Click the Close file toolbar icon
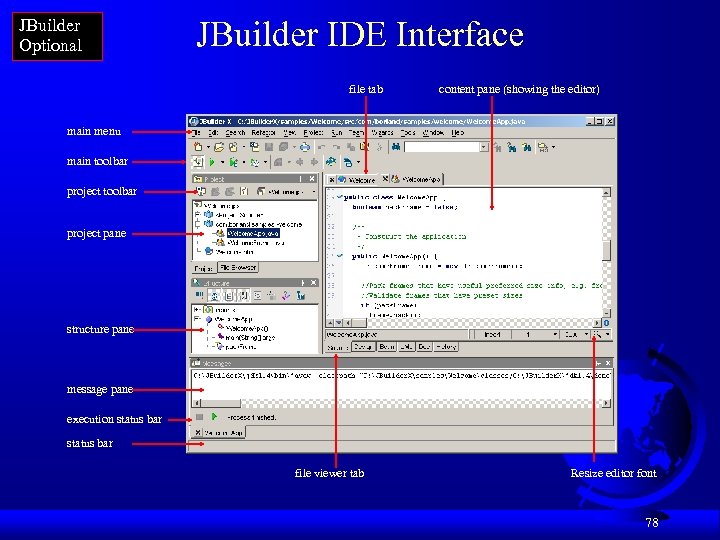 coord(254,147)
